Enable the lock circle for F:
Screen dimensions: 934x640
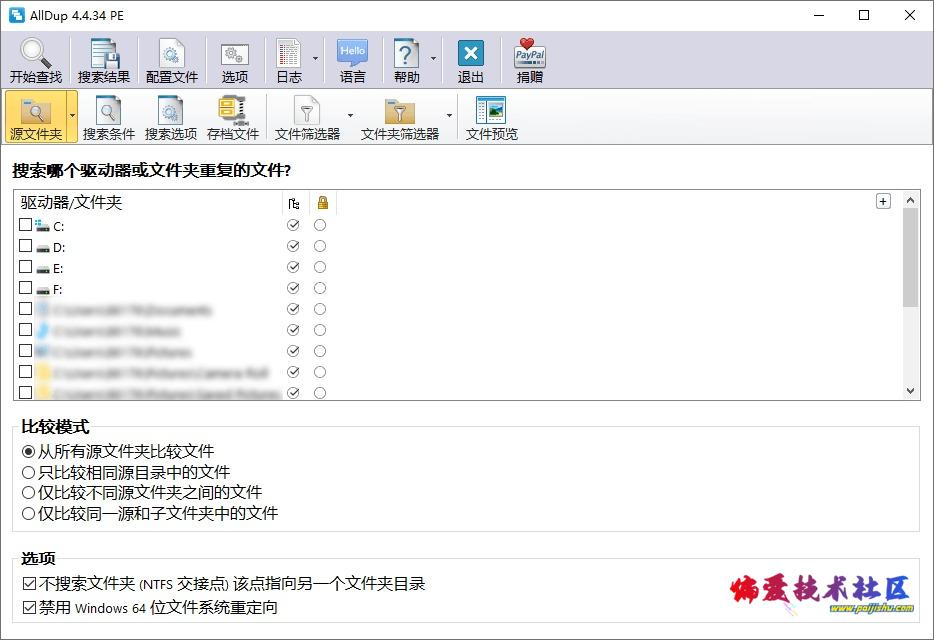[x=320, y=288]
